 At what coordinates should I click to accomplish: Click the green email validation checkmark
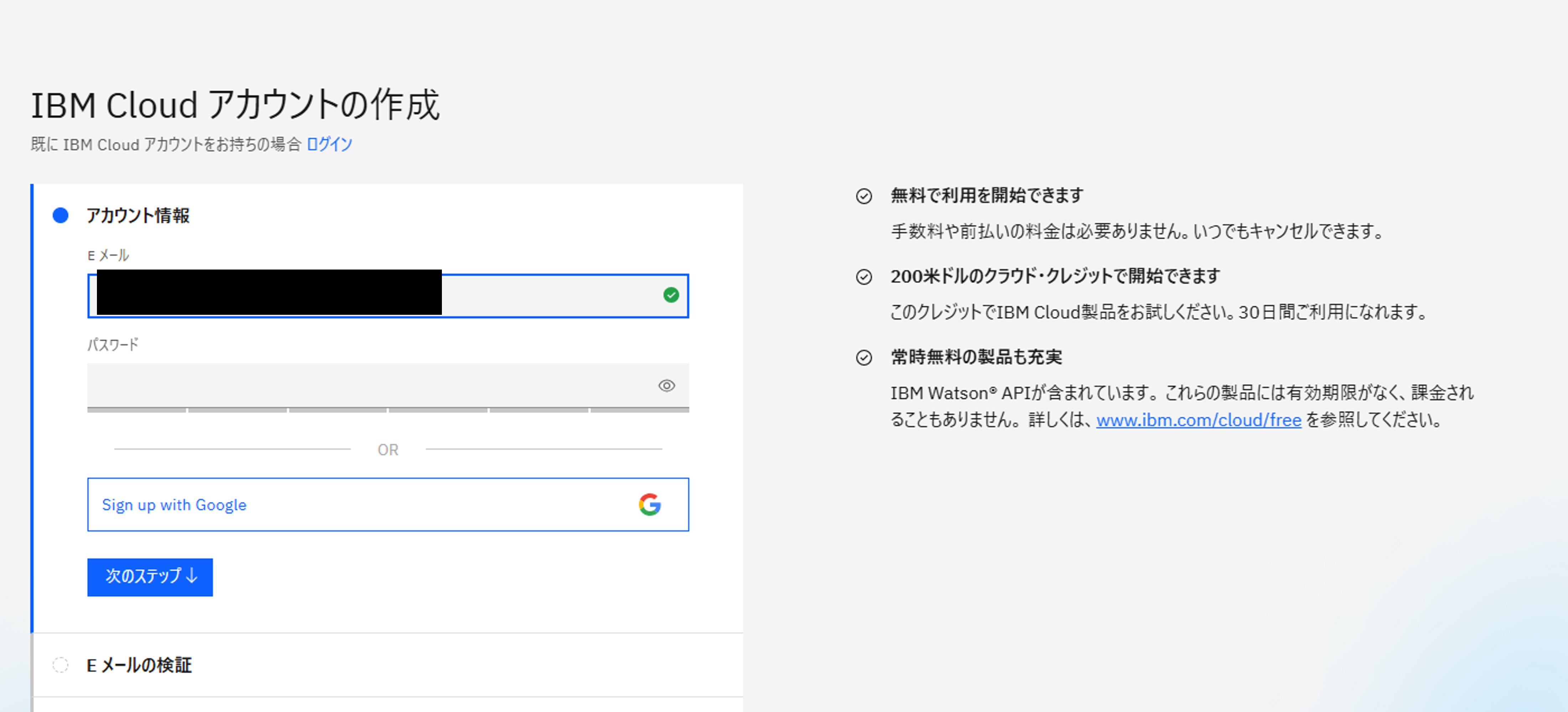pyautogui.click(x=671, y=296)
